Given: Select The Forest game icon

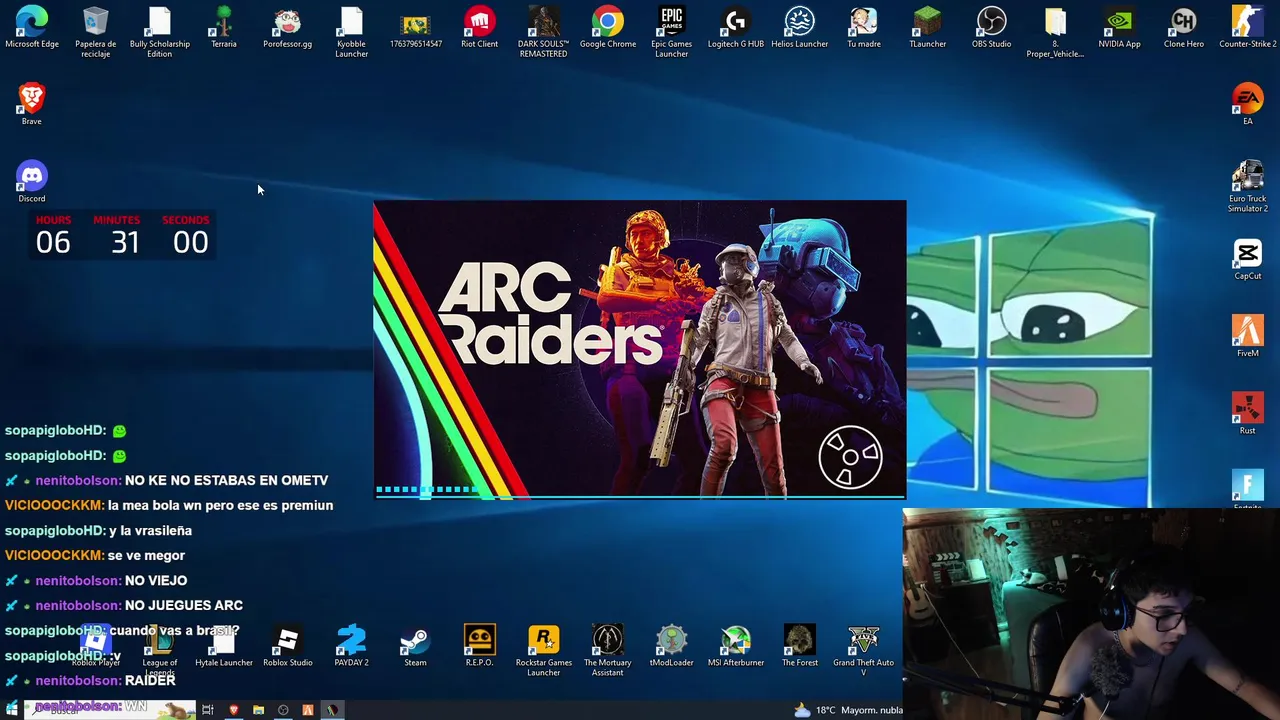Looking at the screenshot, I should click(x=800, y=646).
